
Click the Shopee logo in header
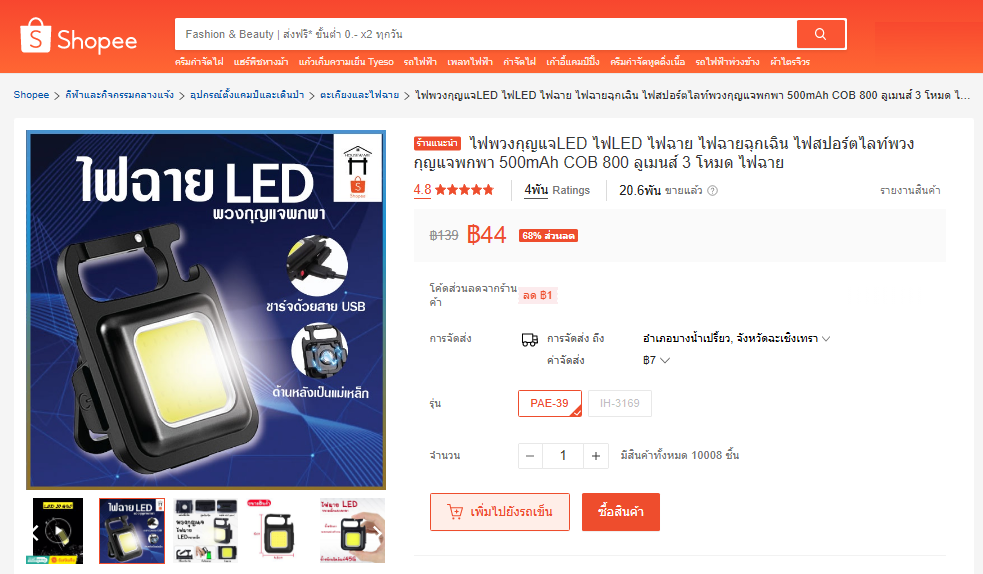point(79,36)
